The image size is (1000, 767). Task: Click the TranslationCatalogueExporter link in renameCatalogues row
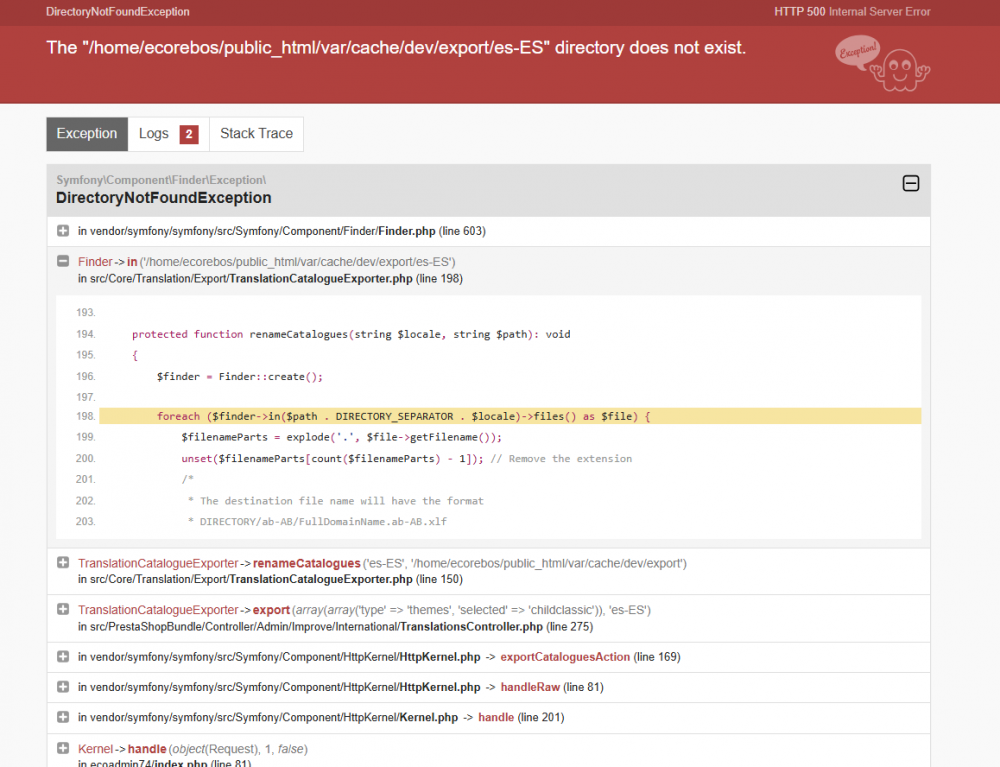point(158,564)
